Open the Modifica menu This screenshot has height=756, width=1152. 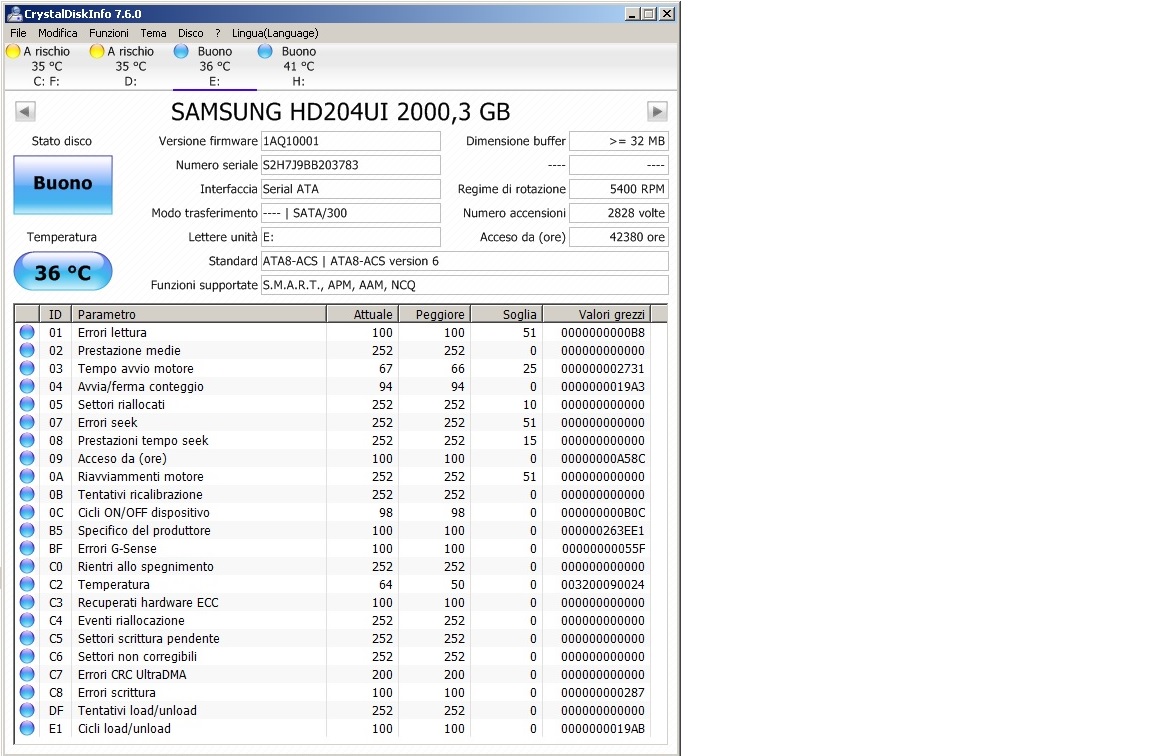(58, 33)
